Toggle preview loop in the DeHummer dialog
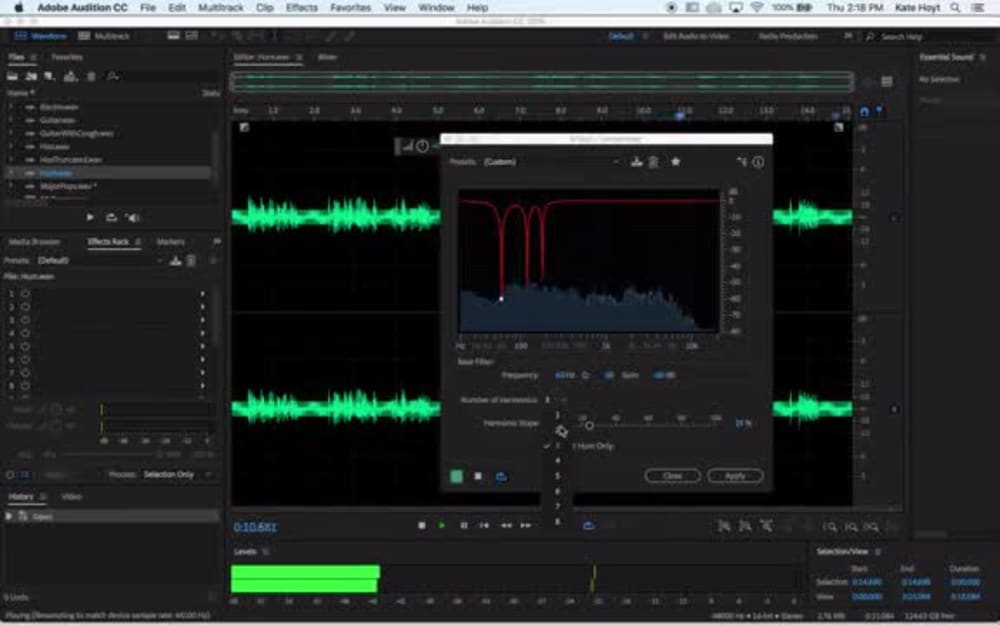The height and width of the screenshot is (625, 1000). 501,476
